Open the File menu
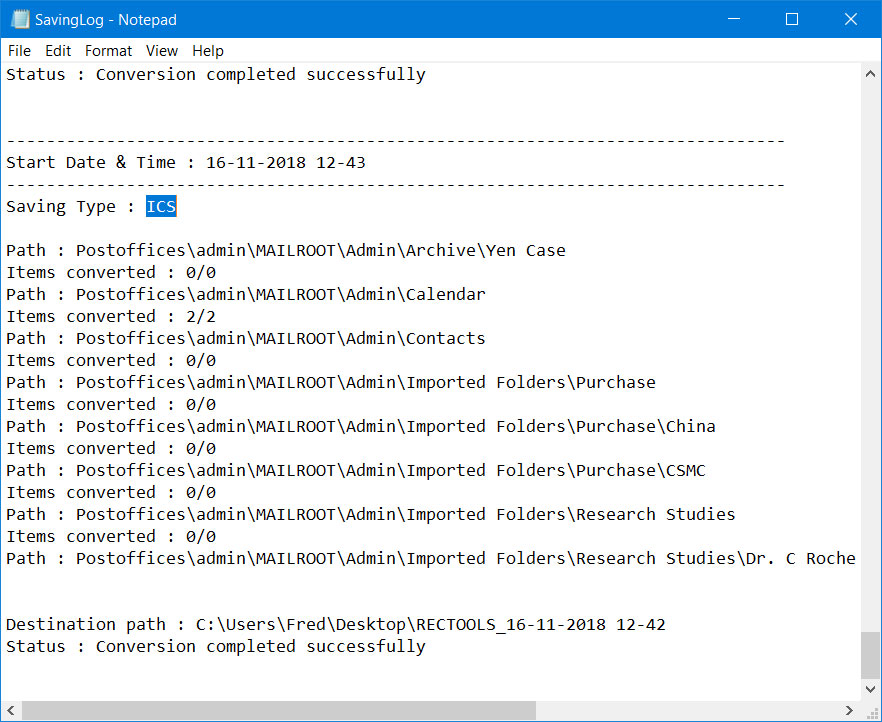 pyautogui.click(x=19, y=51)
